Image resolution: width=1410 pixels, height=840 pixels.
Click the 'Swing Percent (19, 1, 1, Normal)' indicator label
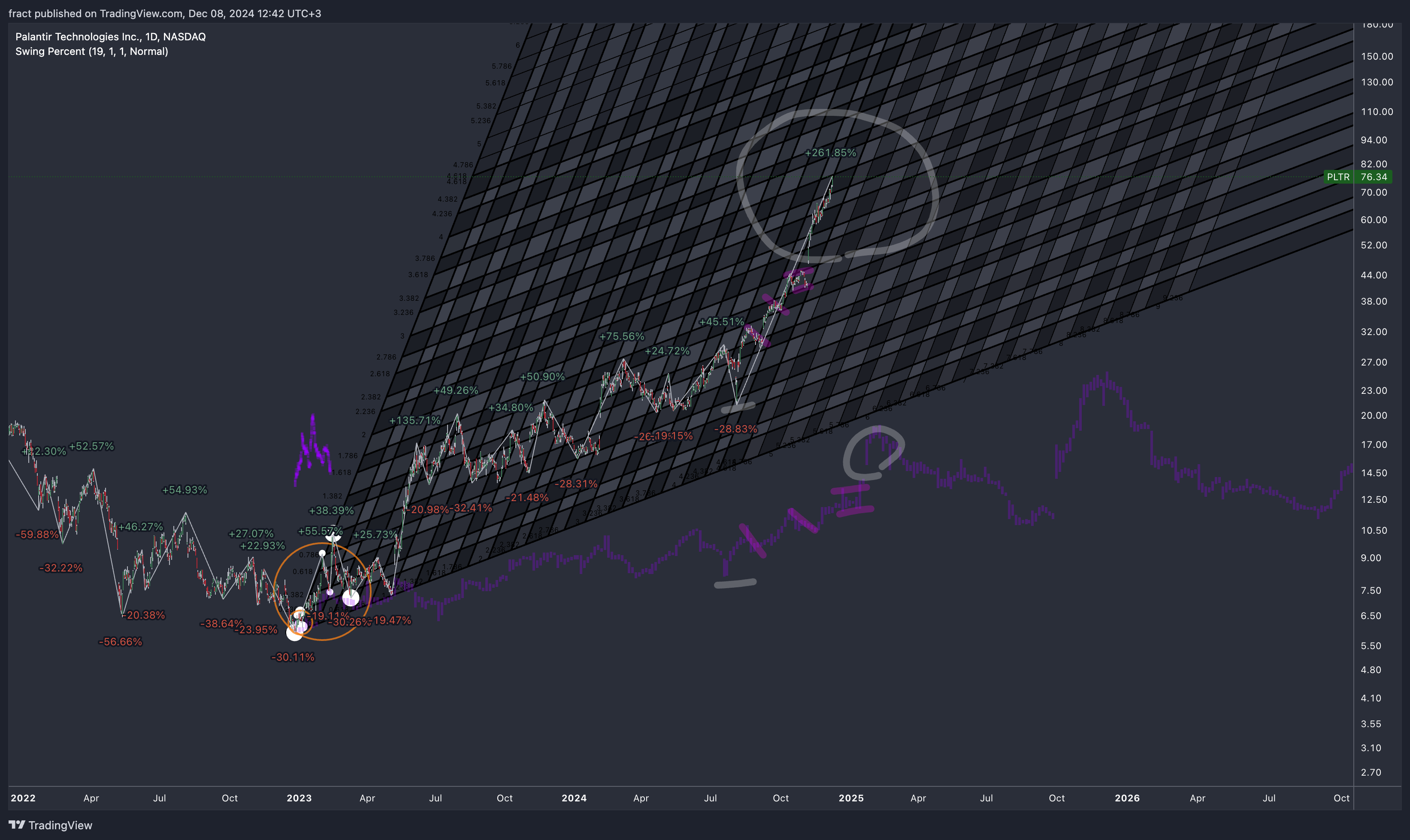click(92, 51)
